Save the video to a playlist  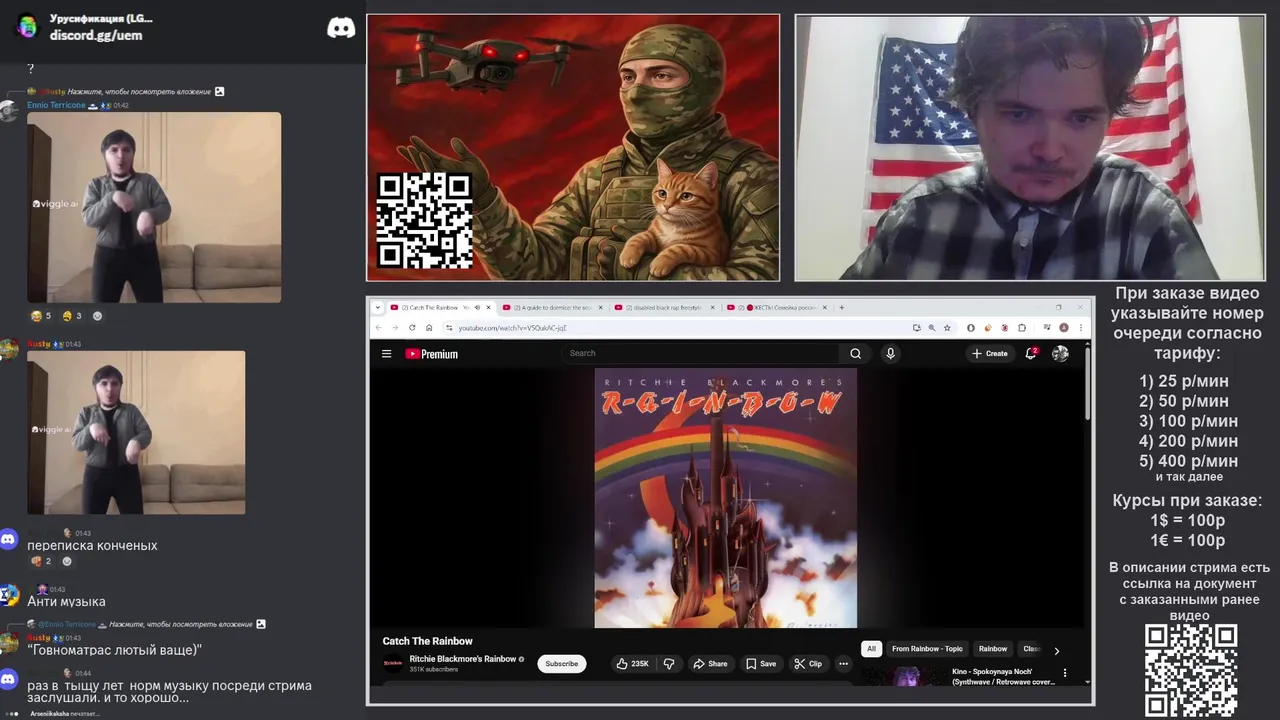pyautogui.click(x=761, y=663)
